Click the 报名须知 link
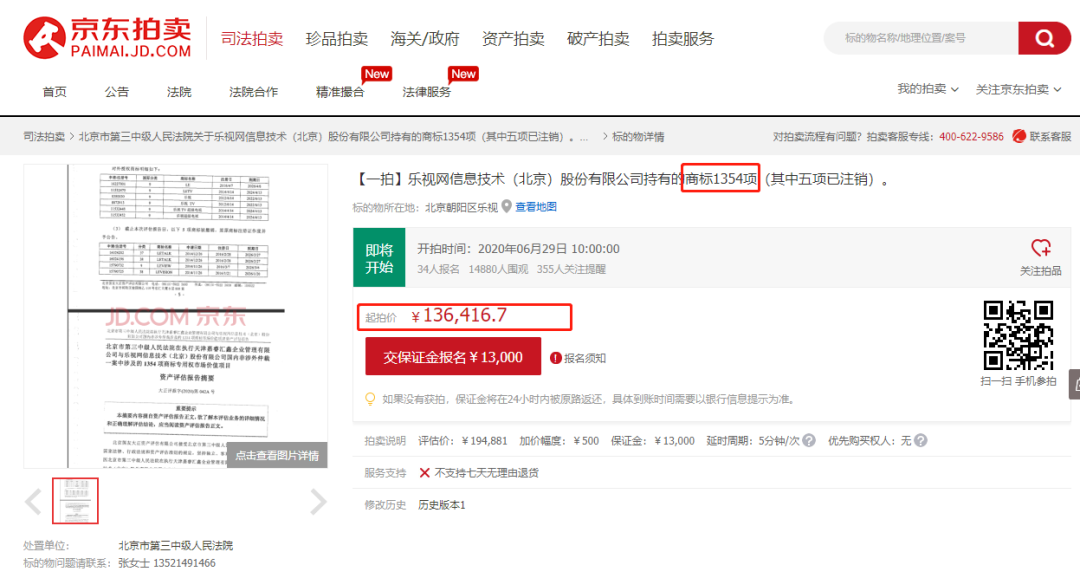1080x578 pixels. (x=585, y=358)
